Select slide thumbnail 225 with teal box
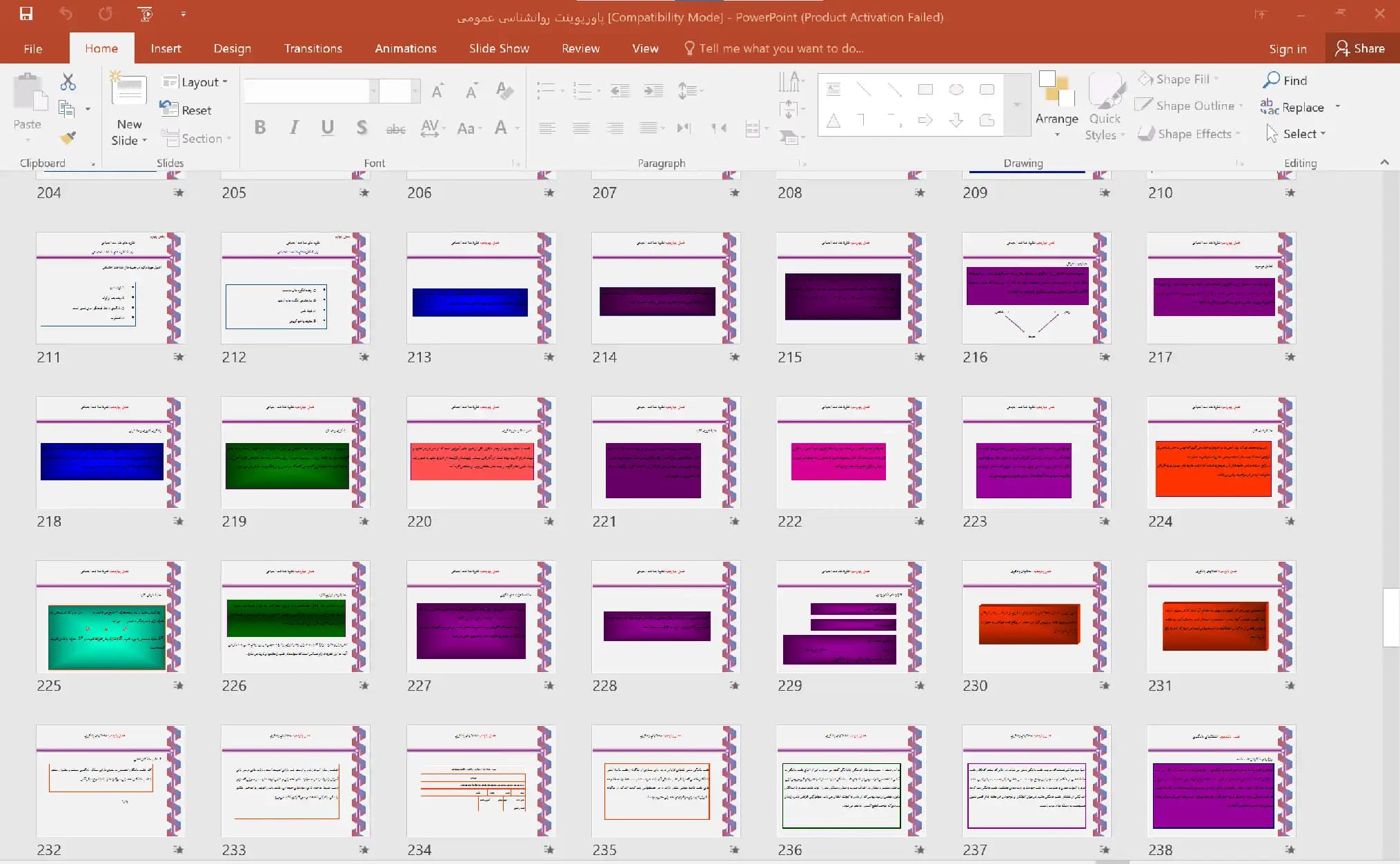The image size is (1400, 864). [110, 616]
